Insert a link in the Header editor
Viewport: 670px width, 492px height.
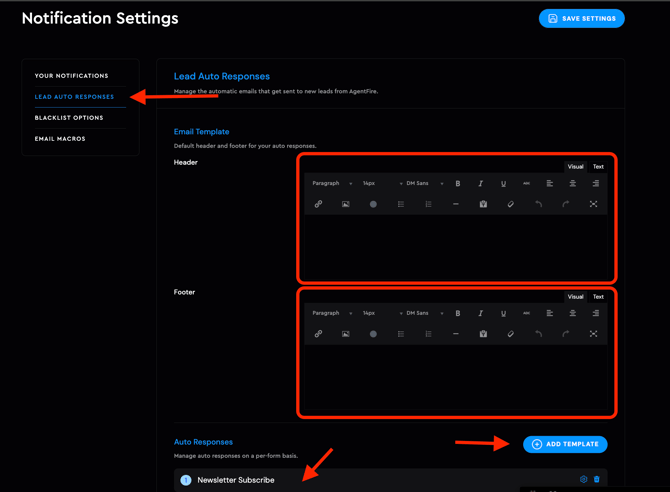point(318,204)
